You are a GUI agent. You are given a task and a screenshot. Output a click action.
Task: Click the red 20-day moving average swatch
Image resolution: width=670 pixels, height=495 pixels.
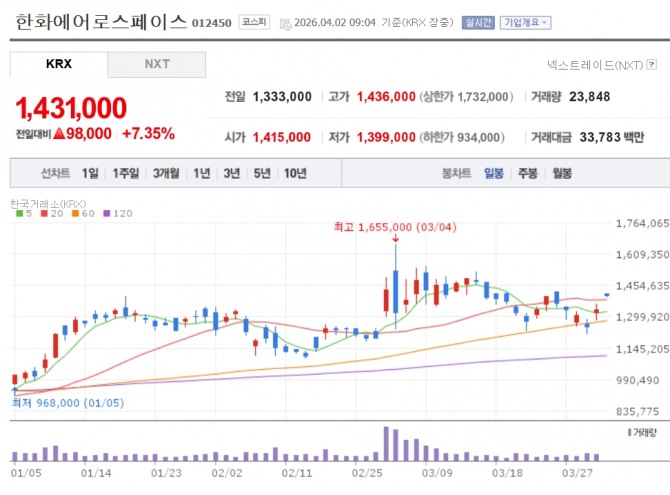(44, 213)
